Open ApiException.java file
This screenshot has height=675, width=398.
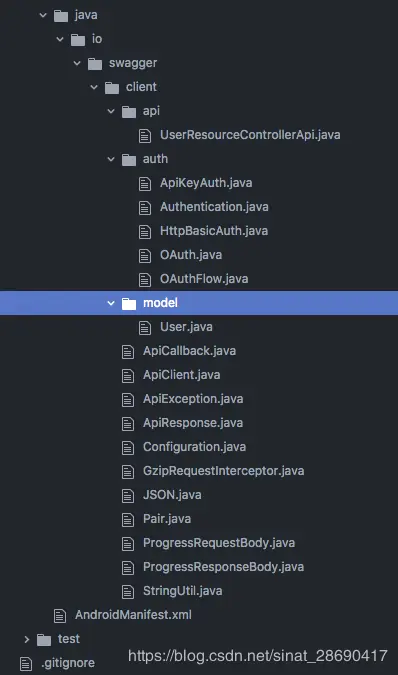click(x=193, y=399)
